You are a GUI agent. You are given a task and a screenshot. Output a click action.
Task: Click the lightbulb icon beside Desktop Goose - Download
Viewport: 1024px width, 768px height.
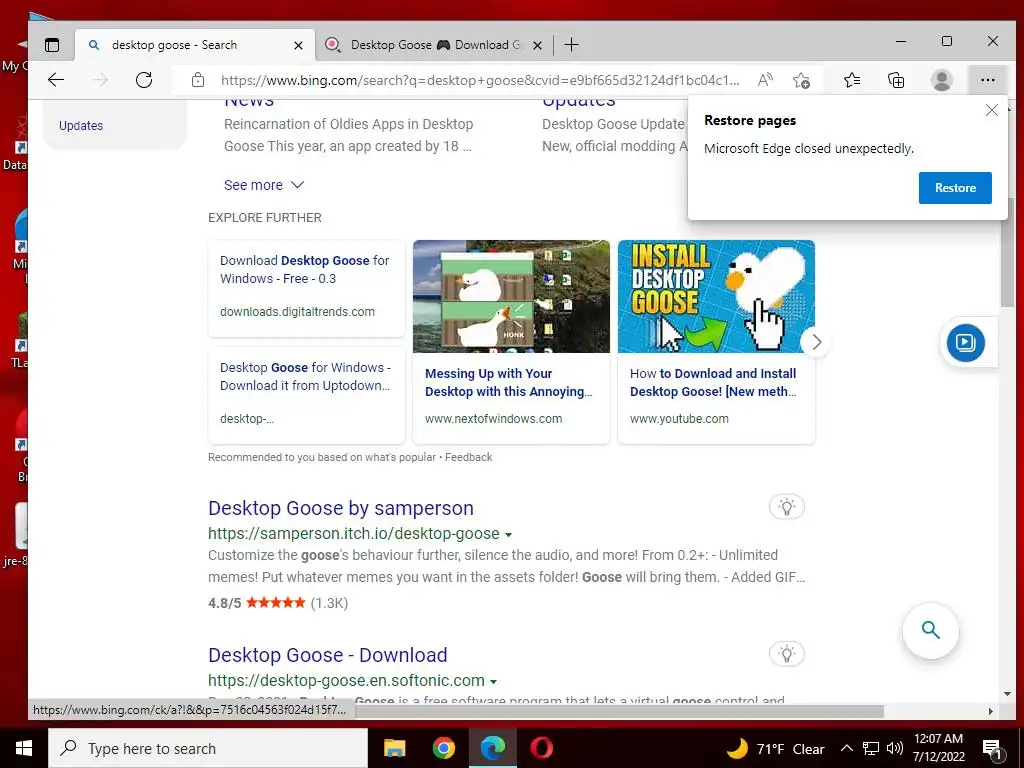click(x=787, y=654)
